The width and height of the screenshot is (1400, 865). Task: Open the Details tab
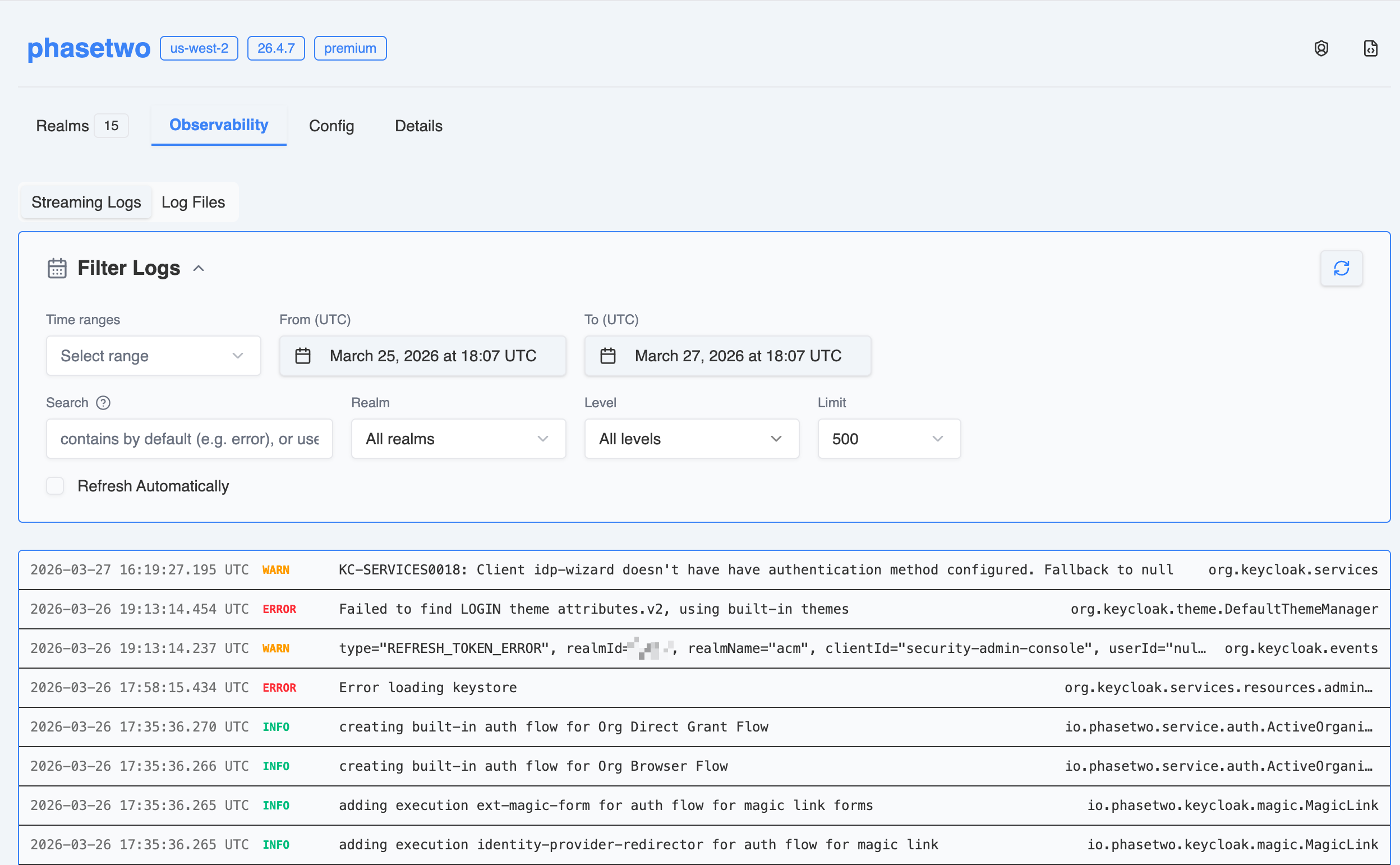coord(418,126)
